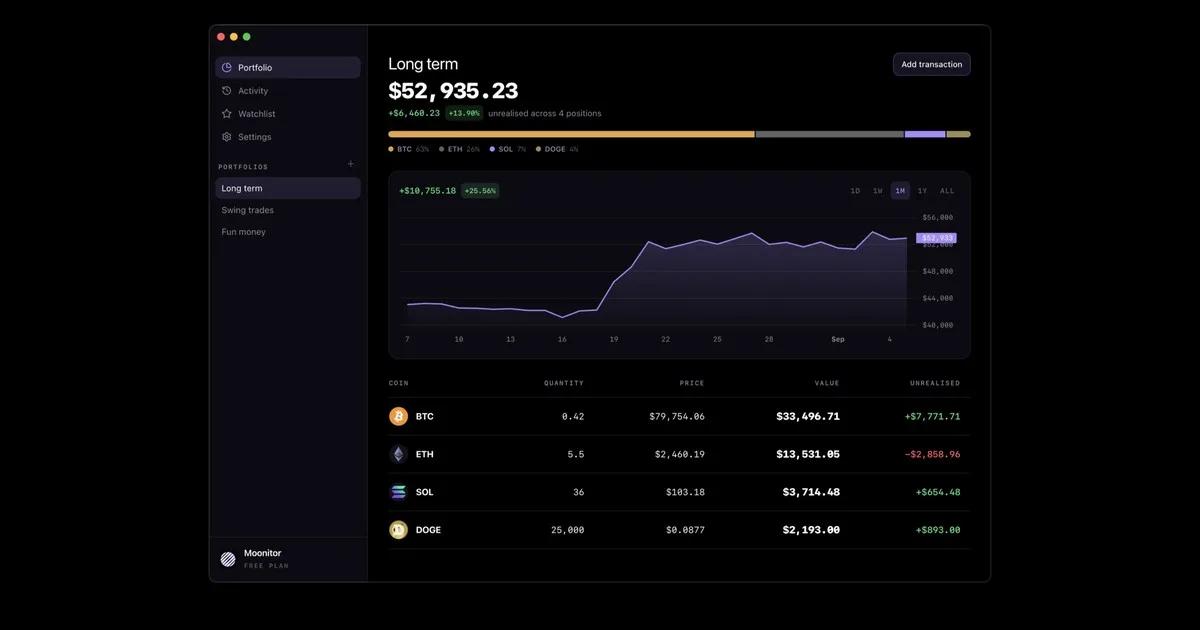
Task: Click the Dogecoin coin icon
Action: tap(398, 530)
